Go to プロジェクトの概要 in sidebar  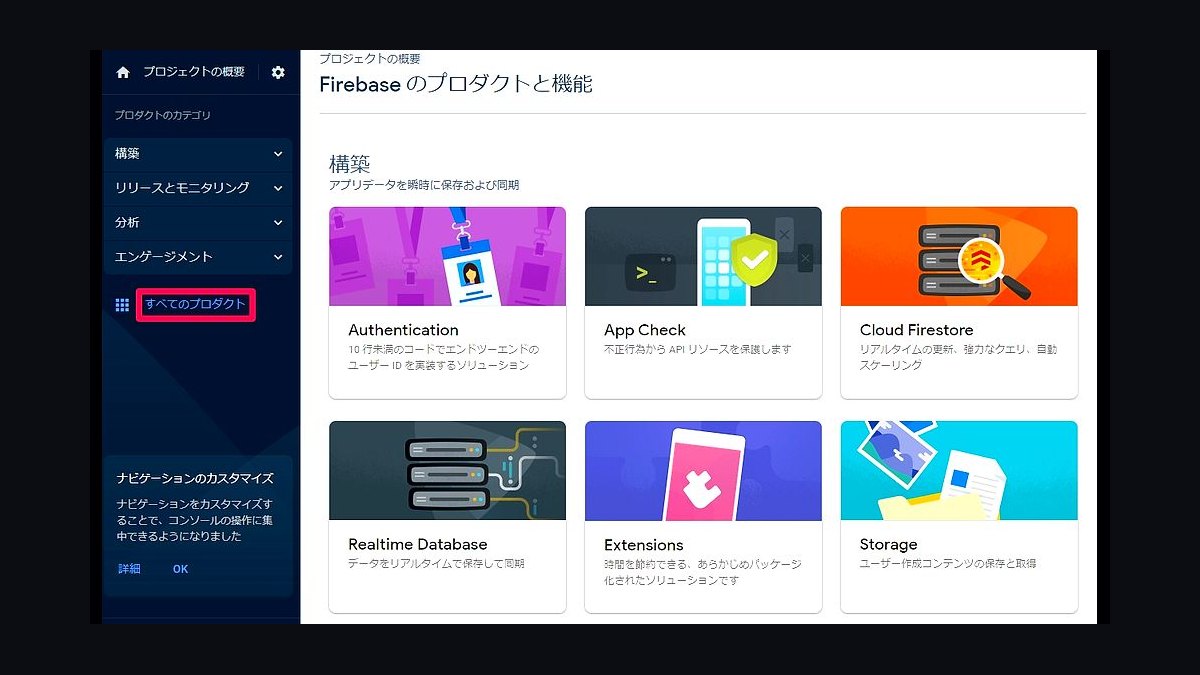[193, 72]
